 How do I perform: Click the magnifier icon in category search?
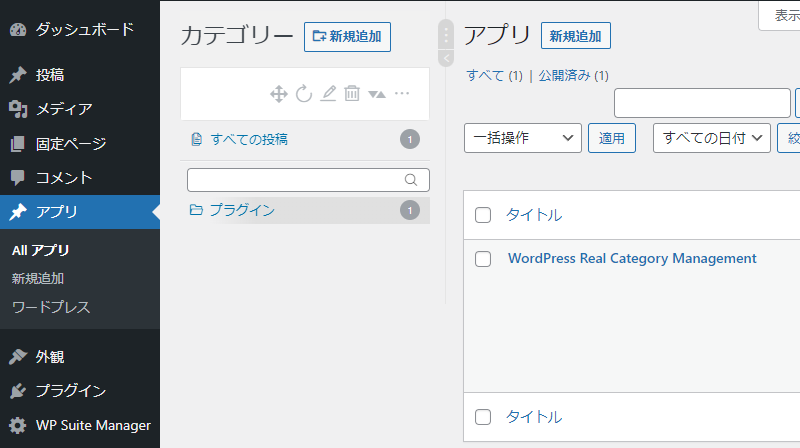[411, 180]
